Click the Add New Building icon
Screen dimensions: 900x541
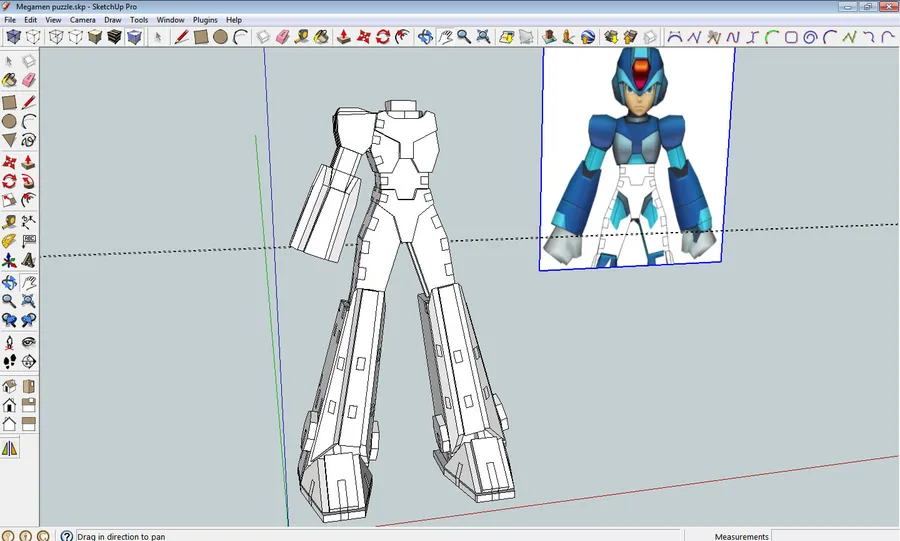[x=549, y=37]
